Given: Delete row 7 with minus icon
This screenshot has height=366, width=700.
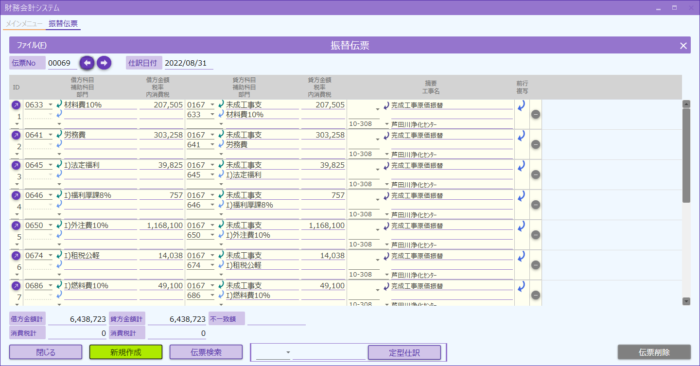Looking at the screenshot, I should tap(536, 295).
